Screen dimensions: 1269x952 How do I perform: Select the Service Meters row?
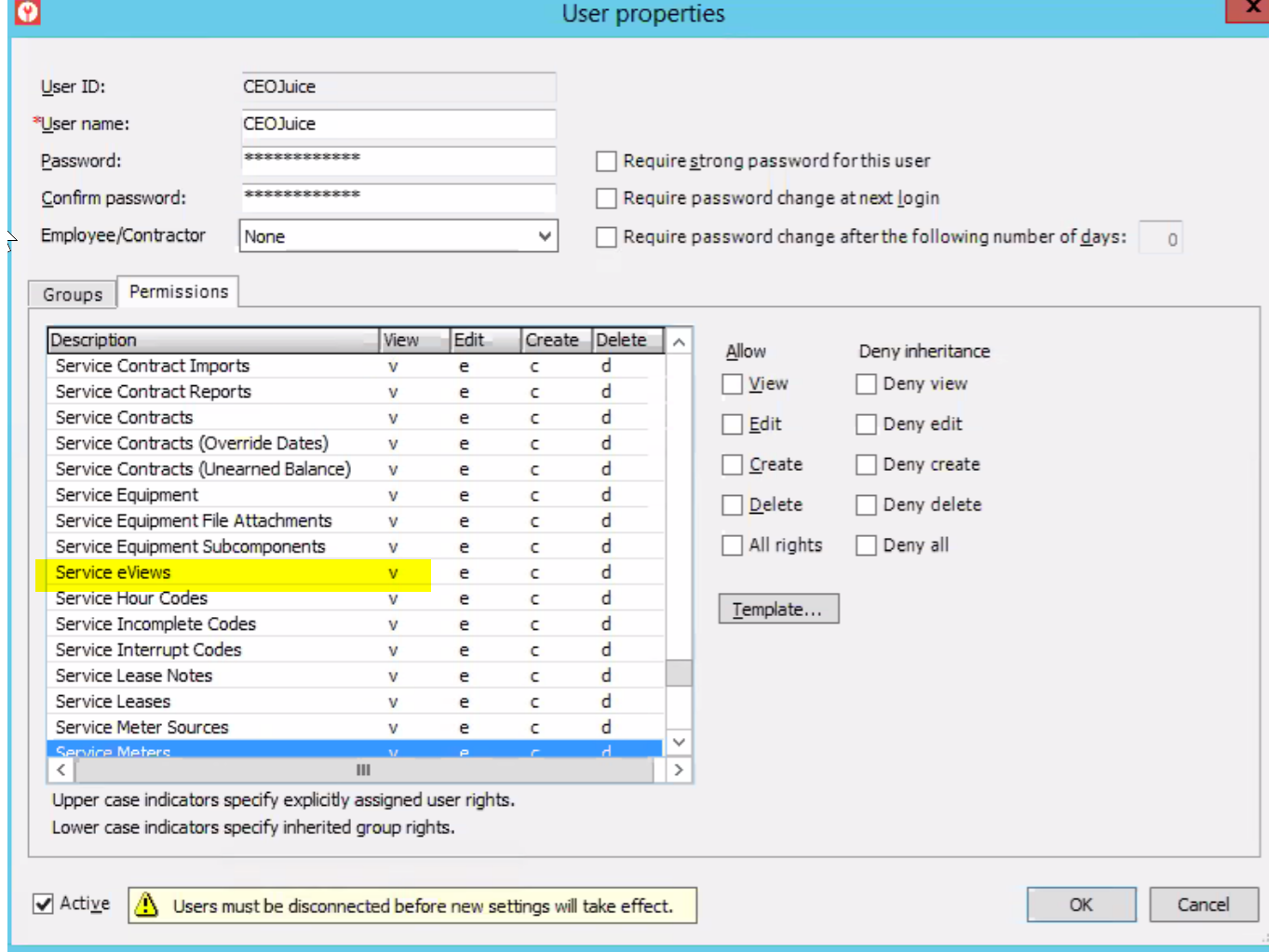(356, 749)
